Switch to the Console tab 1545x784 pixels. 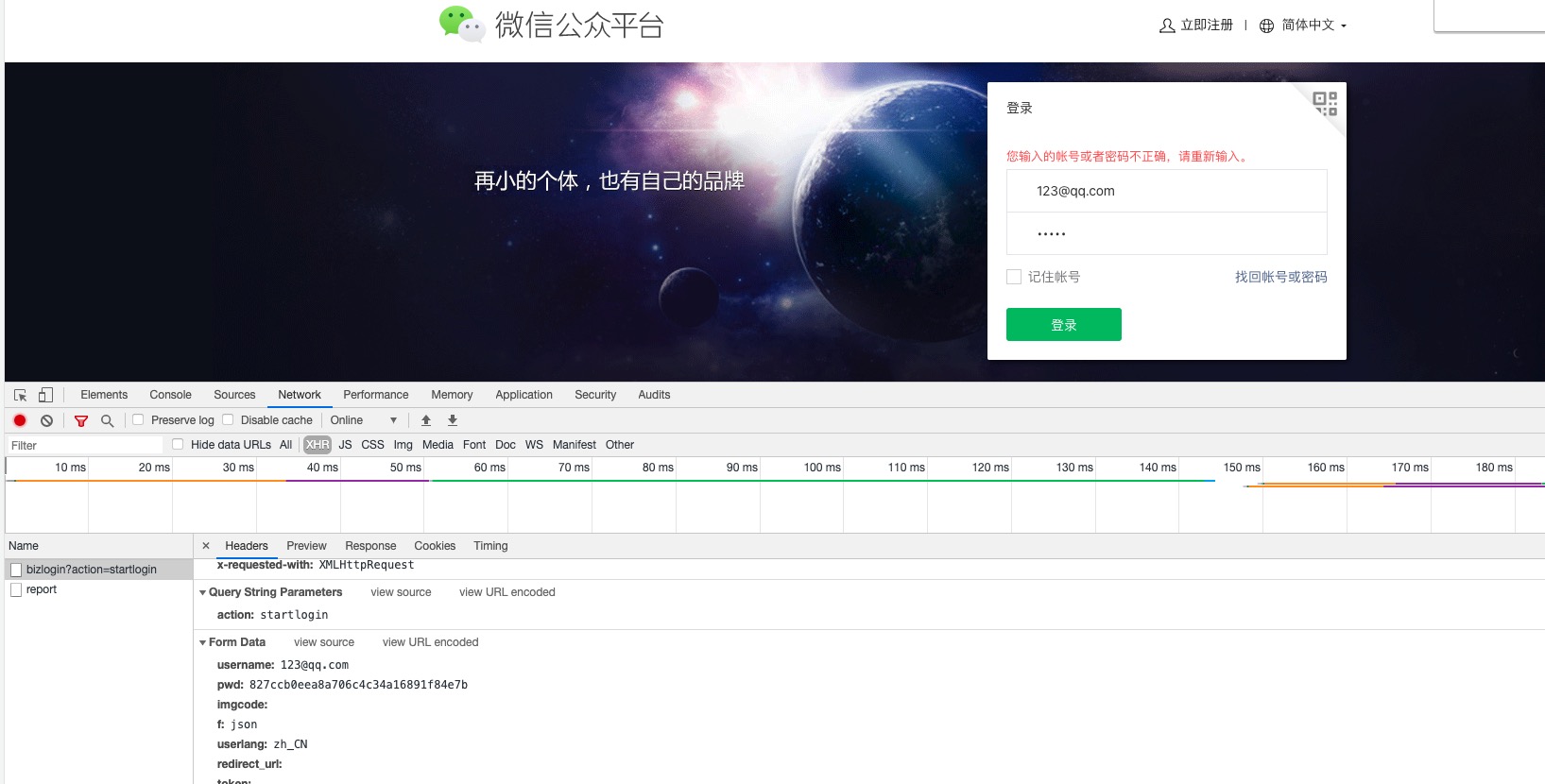tap(170, 395)
